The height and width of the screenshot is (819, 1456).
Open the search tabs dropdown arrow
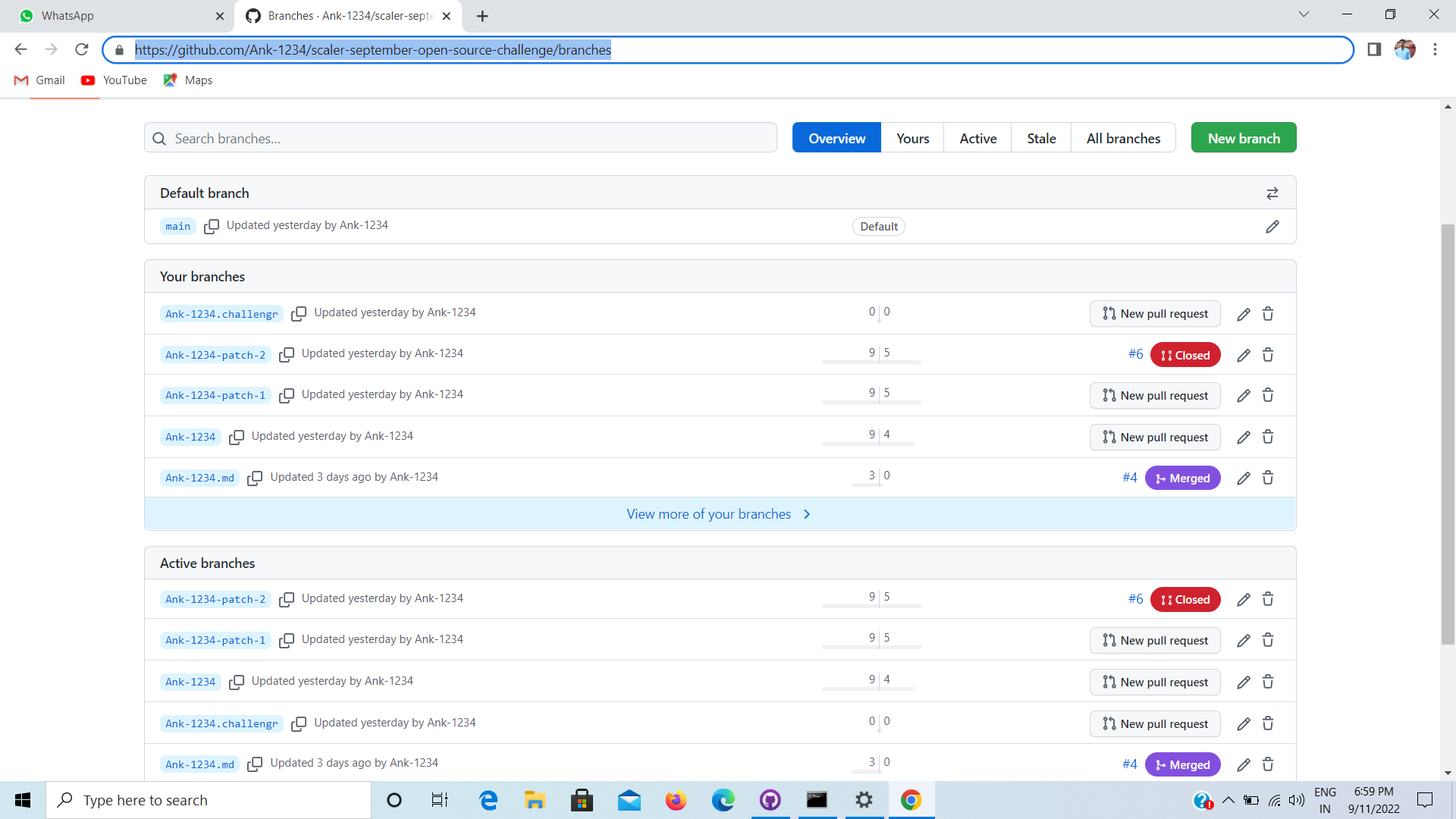[x=1304, y=14]
